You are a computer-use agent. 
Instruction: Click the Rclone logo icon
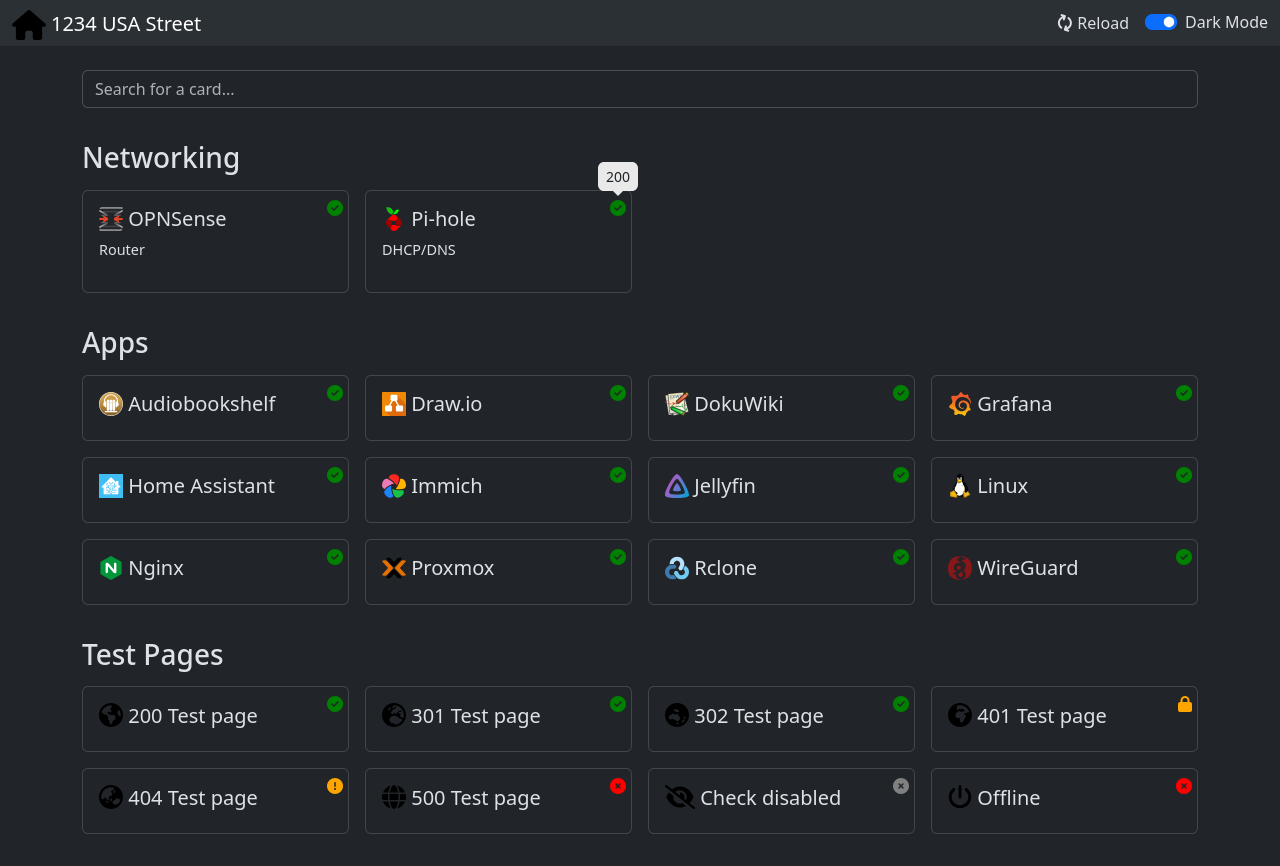[677, 568]
